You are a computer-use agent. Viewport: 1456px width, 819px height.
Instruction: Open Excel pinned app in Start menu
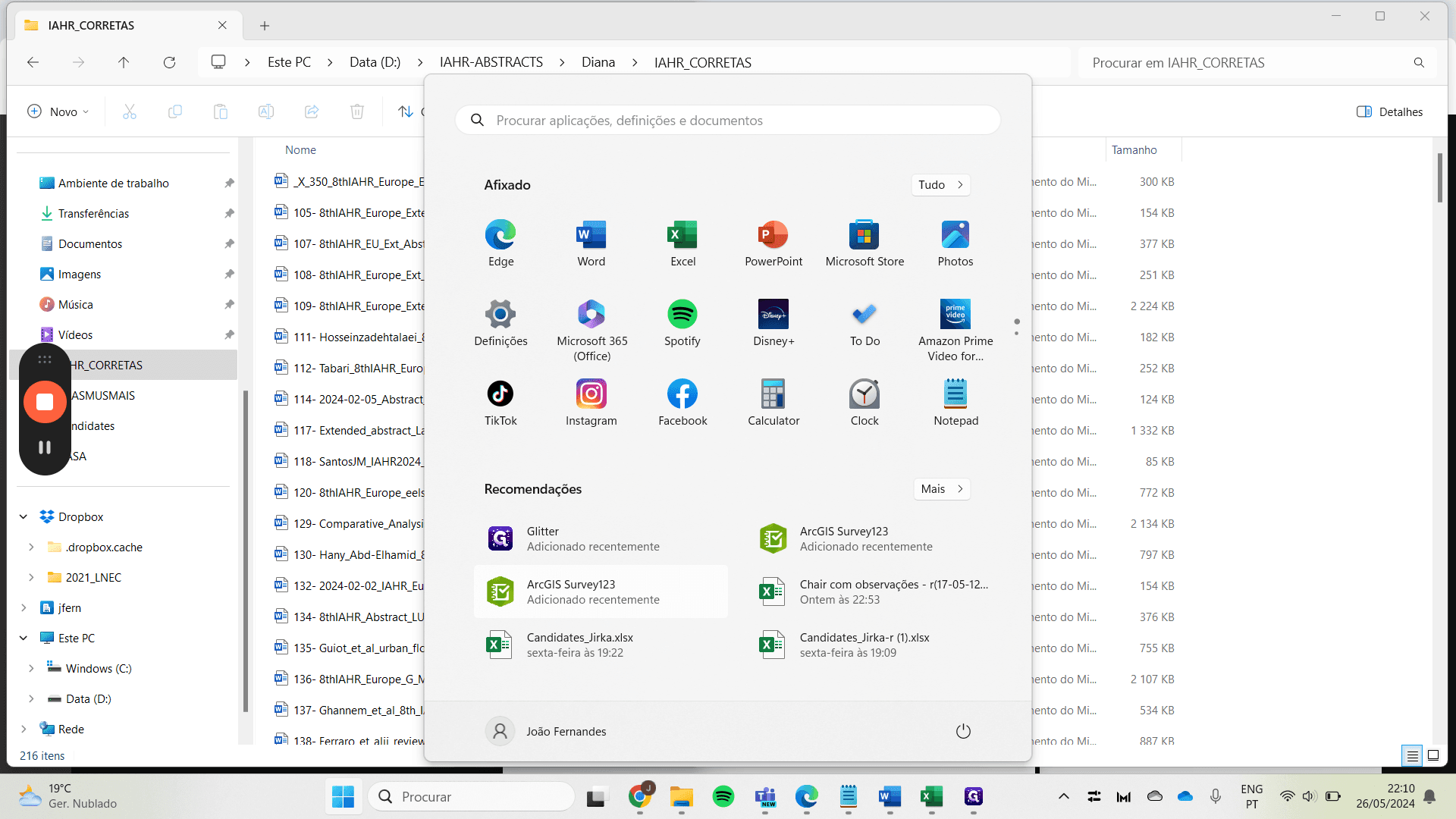pyautogui.click(x=682, y=243)
